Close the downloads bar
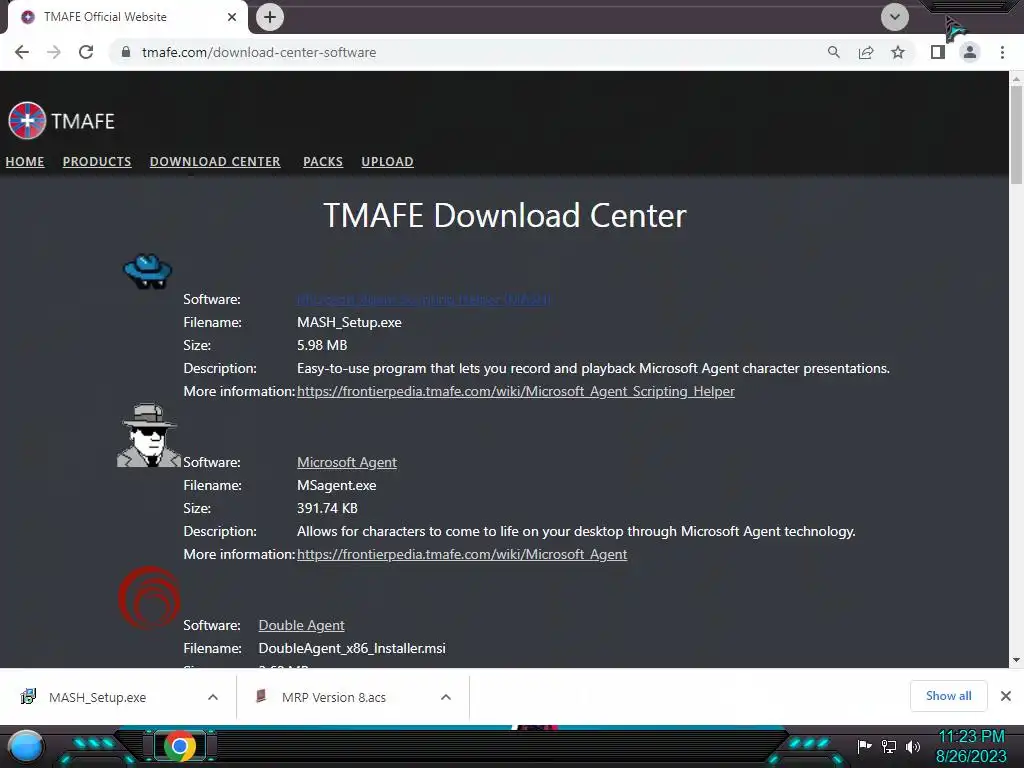 (1006, 696)
